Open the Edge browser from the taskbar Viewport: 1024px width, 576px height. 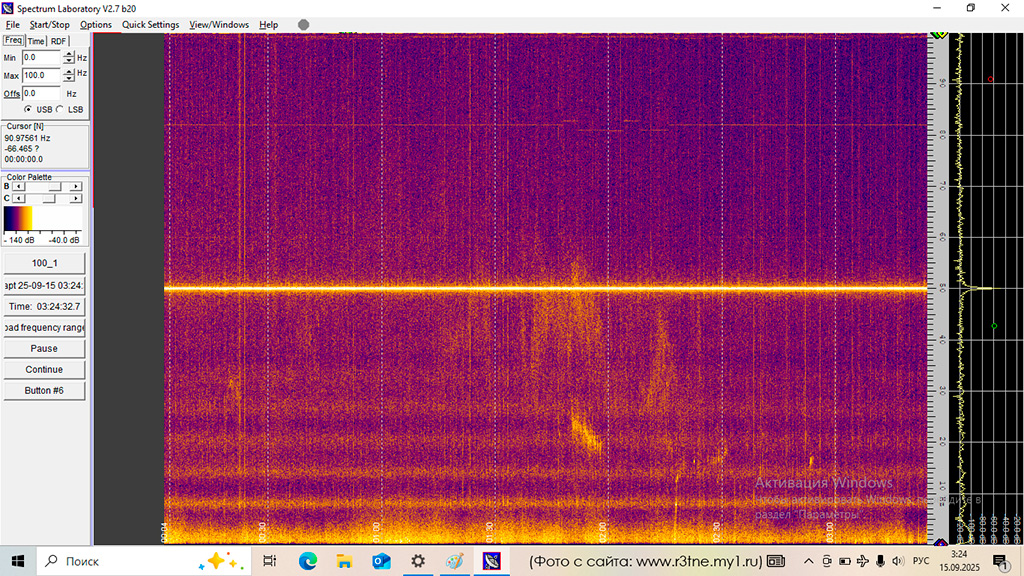pyautogui.click(x=308, y=560)
